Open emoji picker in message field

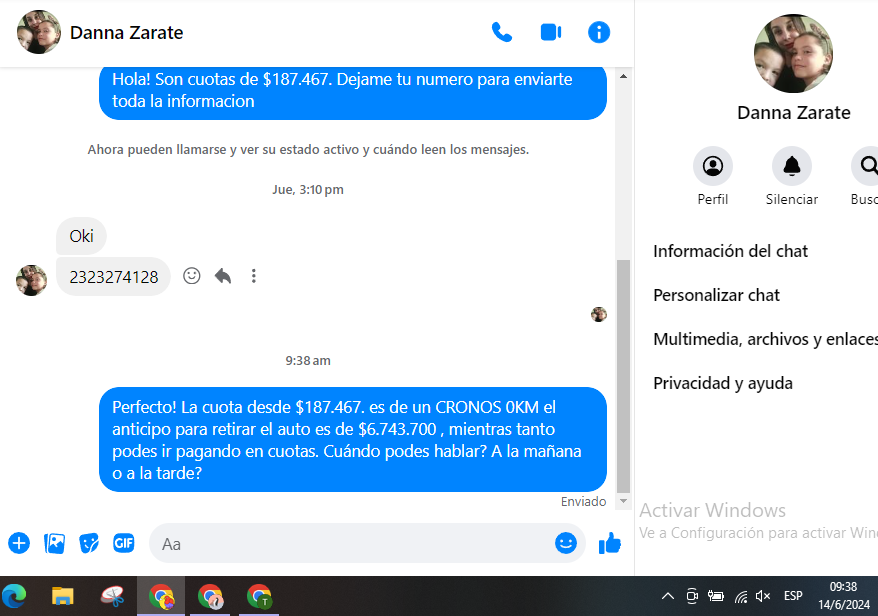tap(566, 543)
